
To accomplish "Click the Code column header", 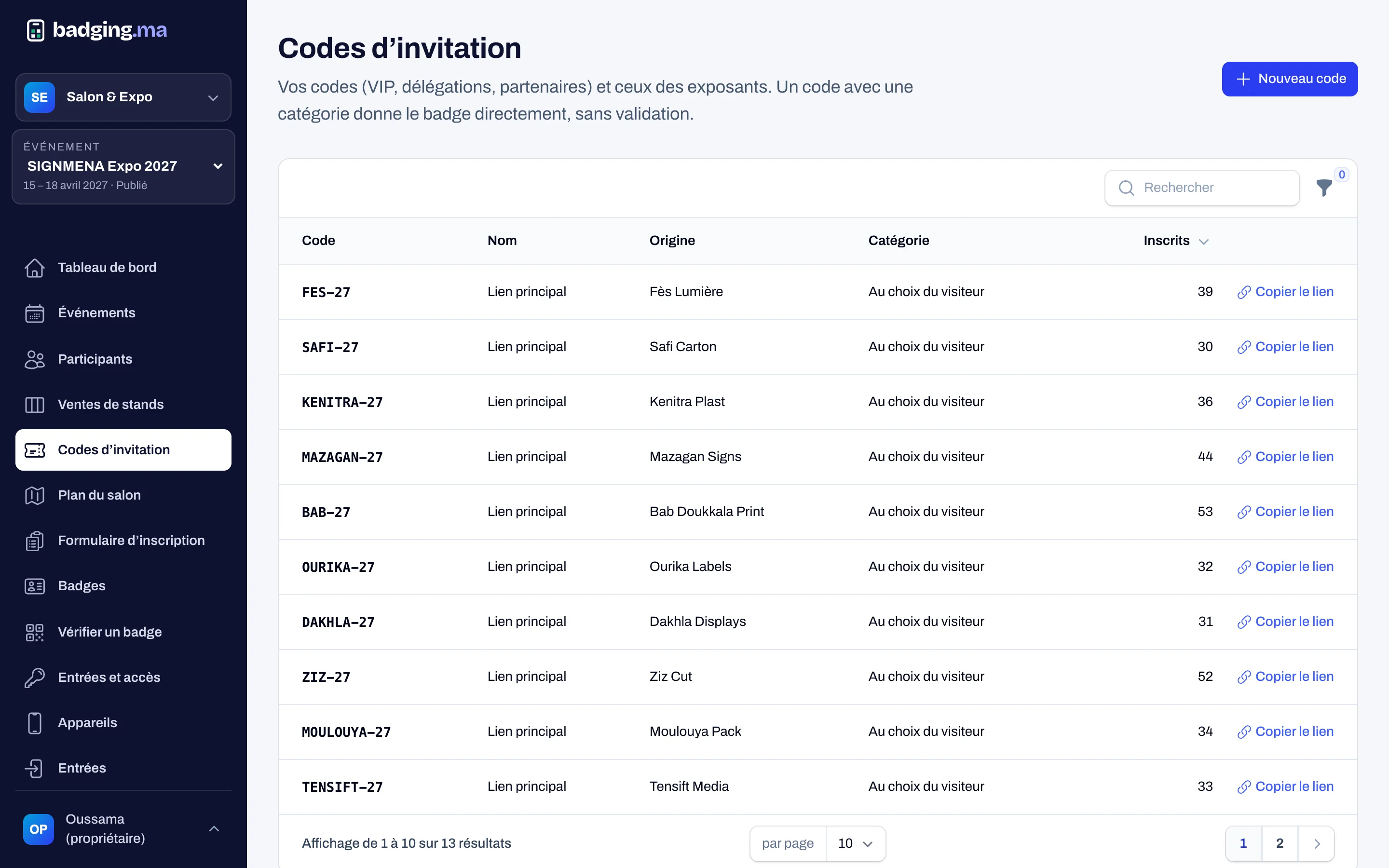I will tap(318, 241).
